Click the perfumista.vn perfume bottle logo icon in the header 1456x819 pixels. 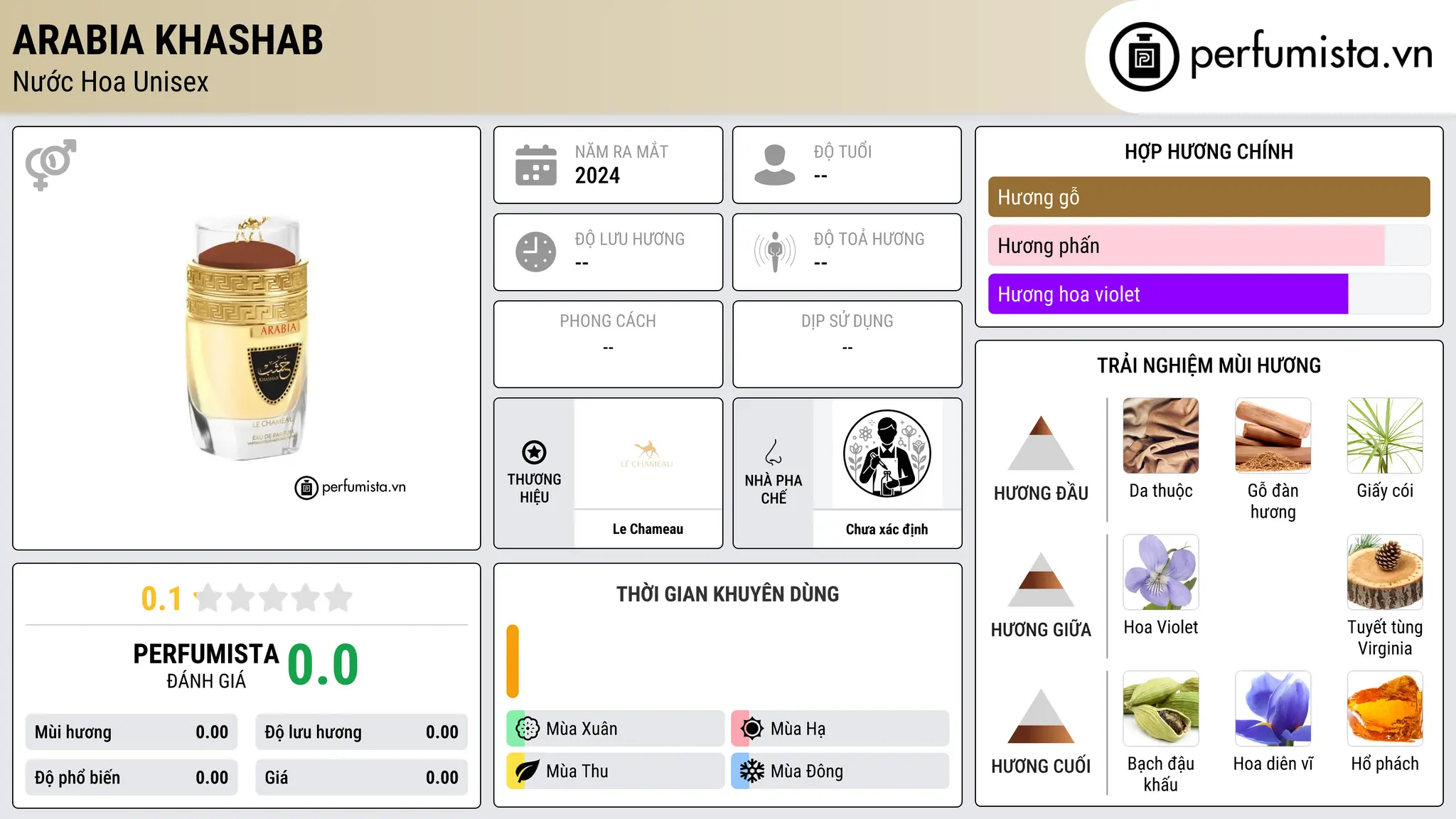point(1144,57)
